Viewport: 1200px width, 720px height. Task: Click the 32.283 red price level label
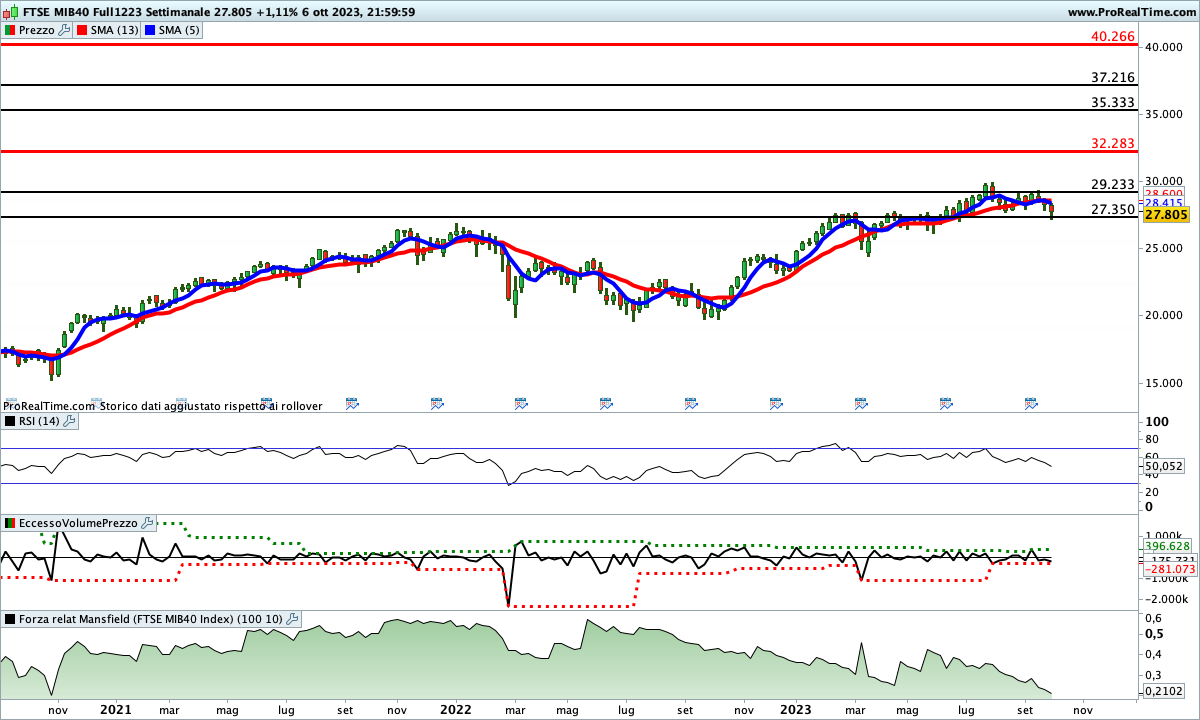(1113, 143)
